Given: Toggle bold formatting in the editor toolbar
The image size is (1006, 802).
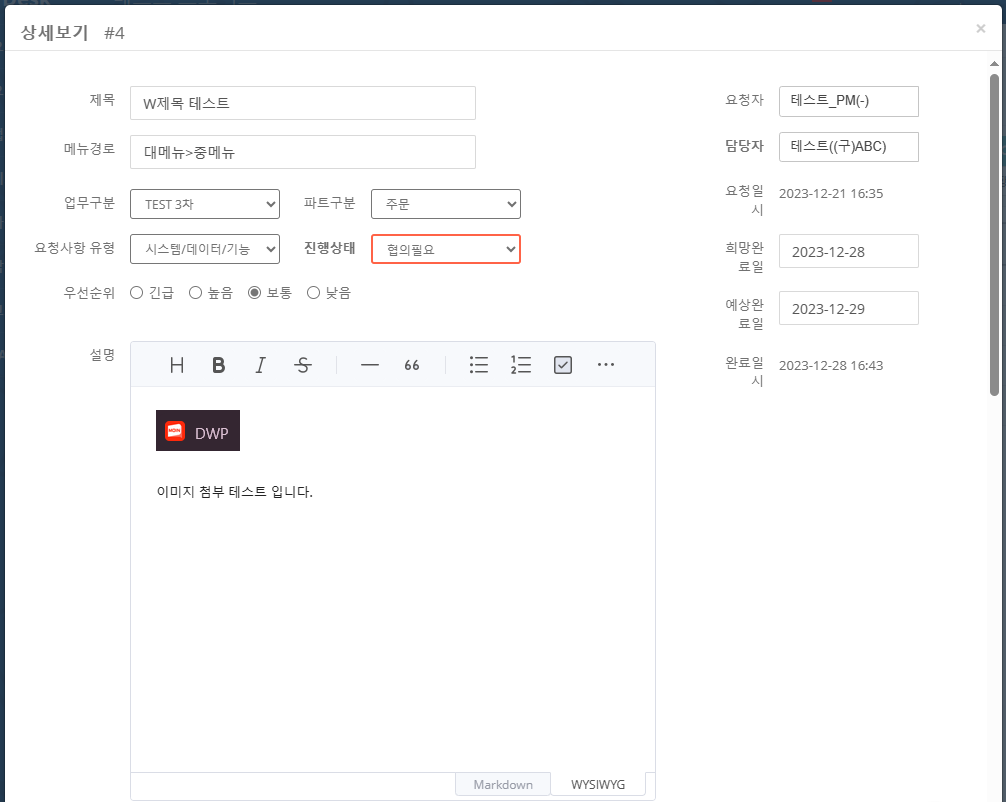Looking at the screenshot, I should click(x=218, y=365).
